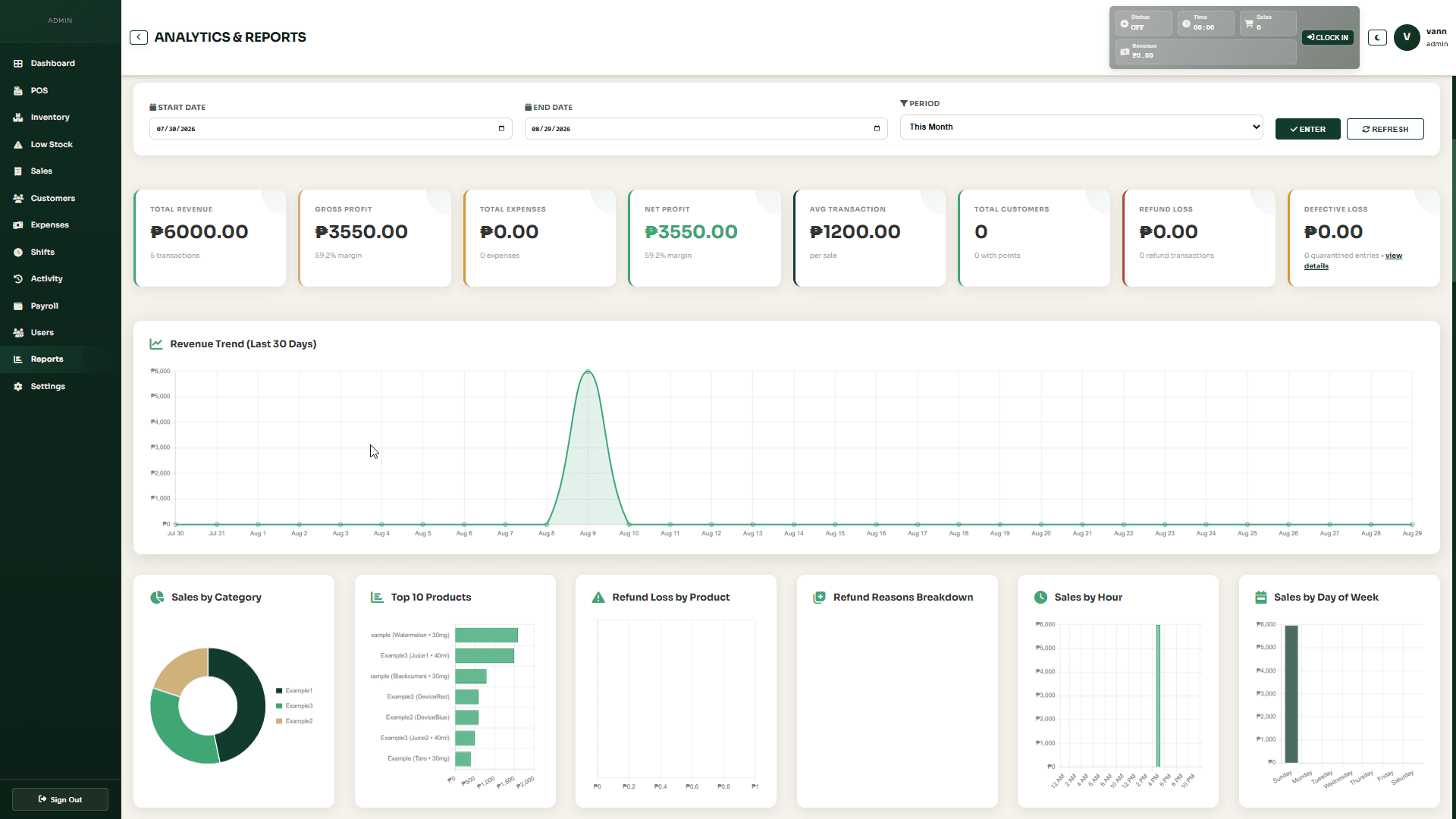This screenshot has height=819, width=1456.
Task: Click the Net Profit ₱3550.00 value
Action: pyautogui.click(x=691, y=232)
